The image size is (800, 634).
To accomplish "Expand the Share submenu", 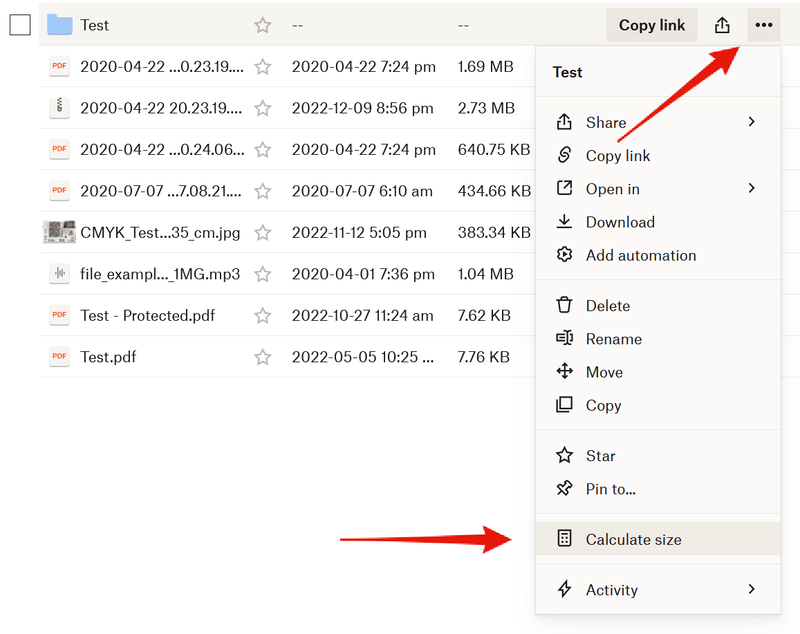I will 752,122.
